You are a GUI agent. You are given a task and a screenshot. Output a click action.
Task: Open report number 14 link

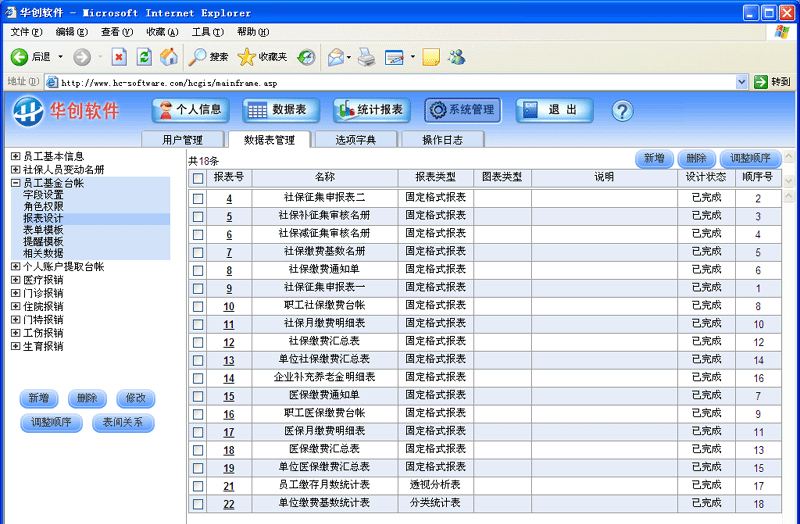click(x=229, y=378)
